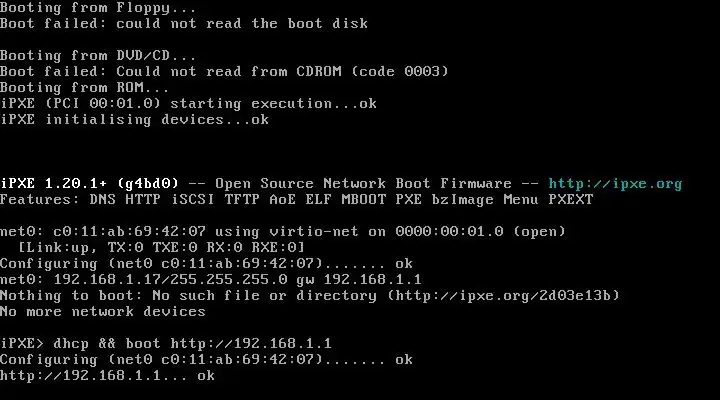Viewport: 720px width, 400px height.
Task: Click the Link:up status line
Action: tap(161, 248)
